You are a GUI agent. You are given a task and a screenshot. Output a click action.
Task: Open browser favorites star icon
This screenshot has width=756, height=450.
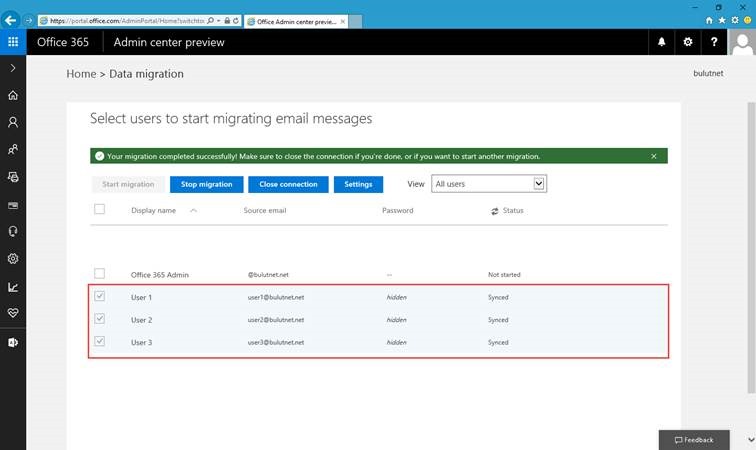(722, 20)
